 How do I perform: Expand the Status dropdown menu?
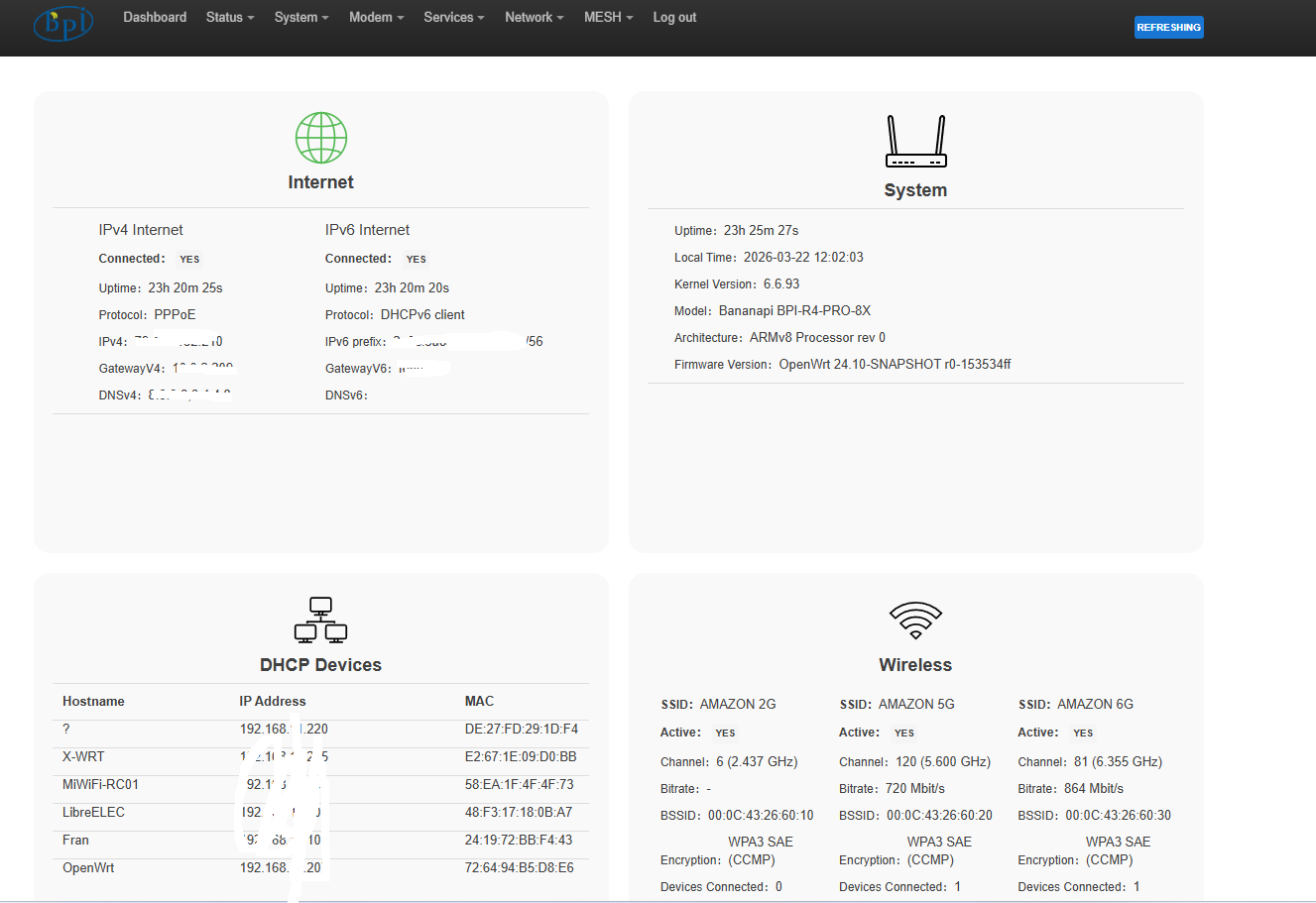230,18
